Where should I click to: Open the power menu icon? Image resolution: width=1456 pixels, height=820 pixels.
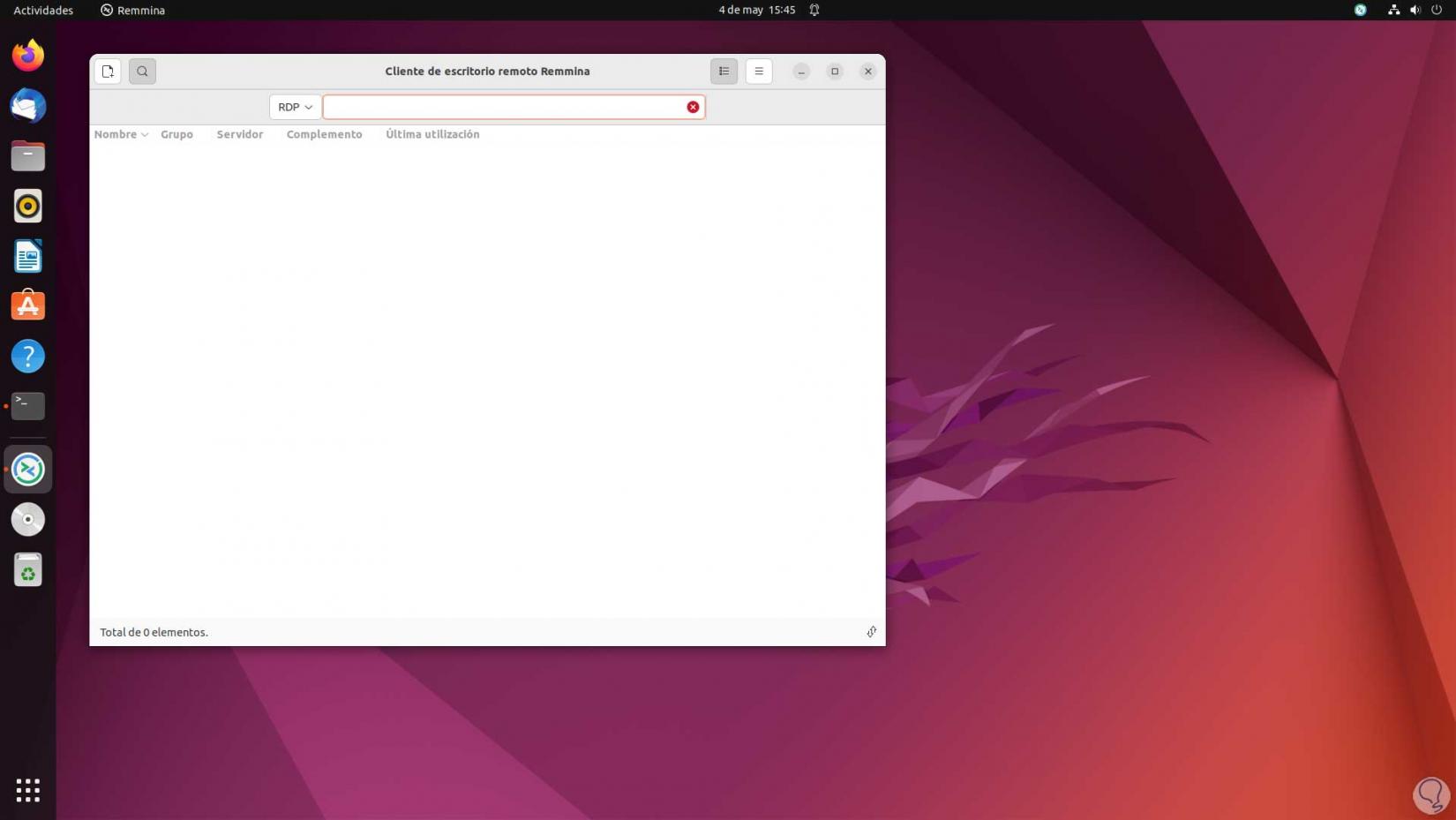pyautogui.click(x=1437, y=11)
